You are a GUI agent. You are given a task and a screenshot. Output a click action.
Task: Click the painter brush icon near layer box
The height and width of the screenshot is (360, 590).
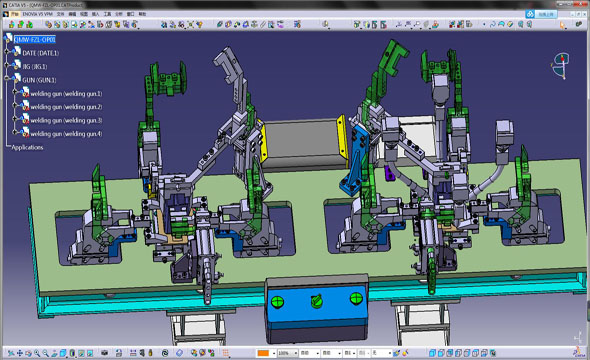pyautogui.click(x=396, y=353)
